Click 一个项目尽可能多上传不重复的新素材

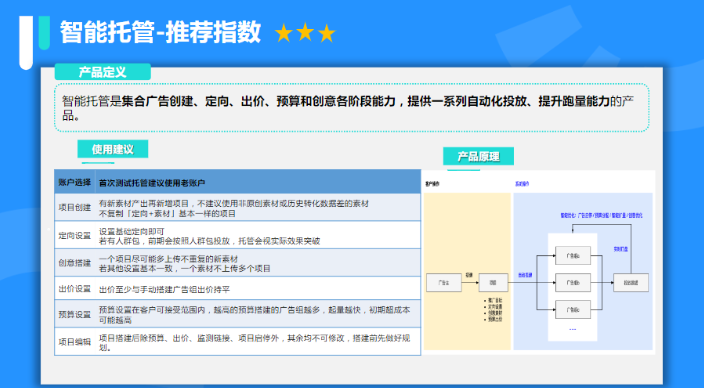(x=168, y=259)
